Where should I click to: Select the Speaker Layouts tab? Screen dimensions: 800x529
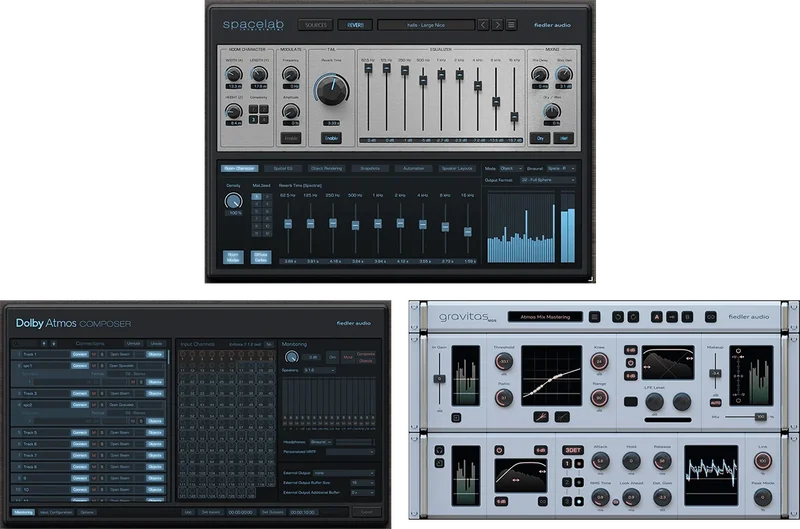click(457, 168)
